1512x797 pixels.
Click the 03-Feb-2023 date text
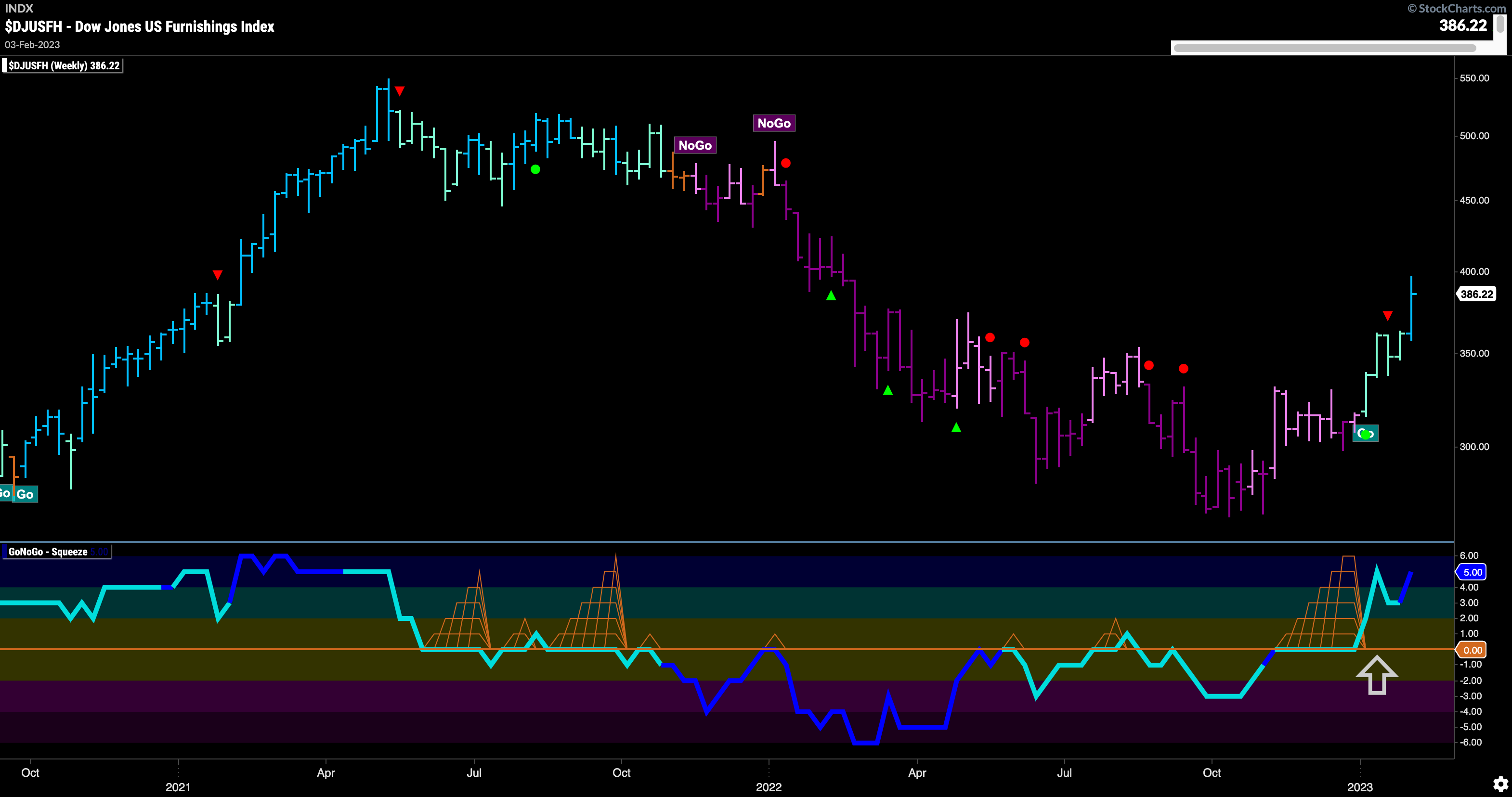[32, 45]
